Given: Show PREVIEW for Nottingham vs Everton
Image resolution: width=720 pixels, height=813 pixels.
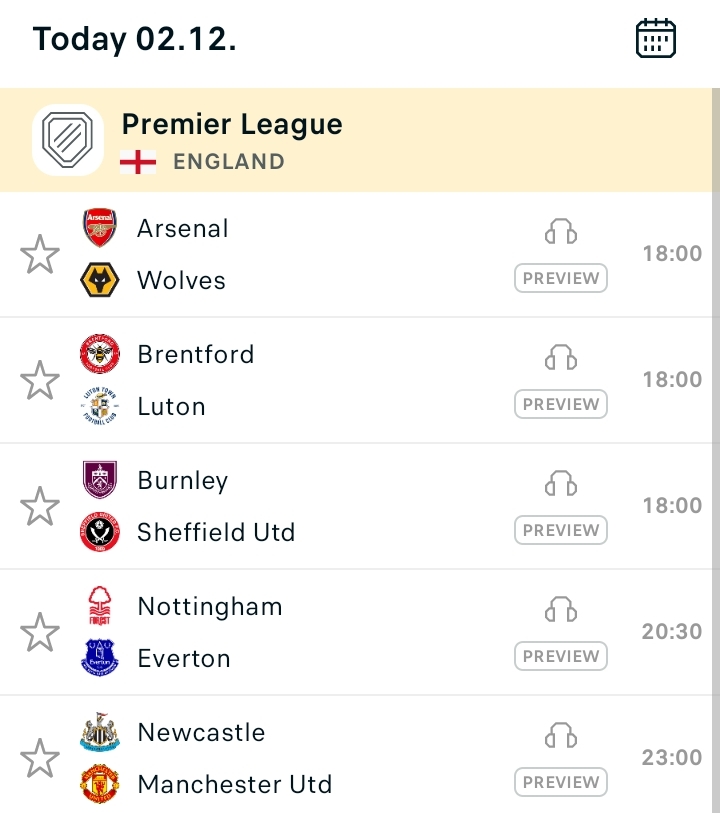Looking at the screenshot, I should [x=561, y=656].
